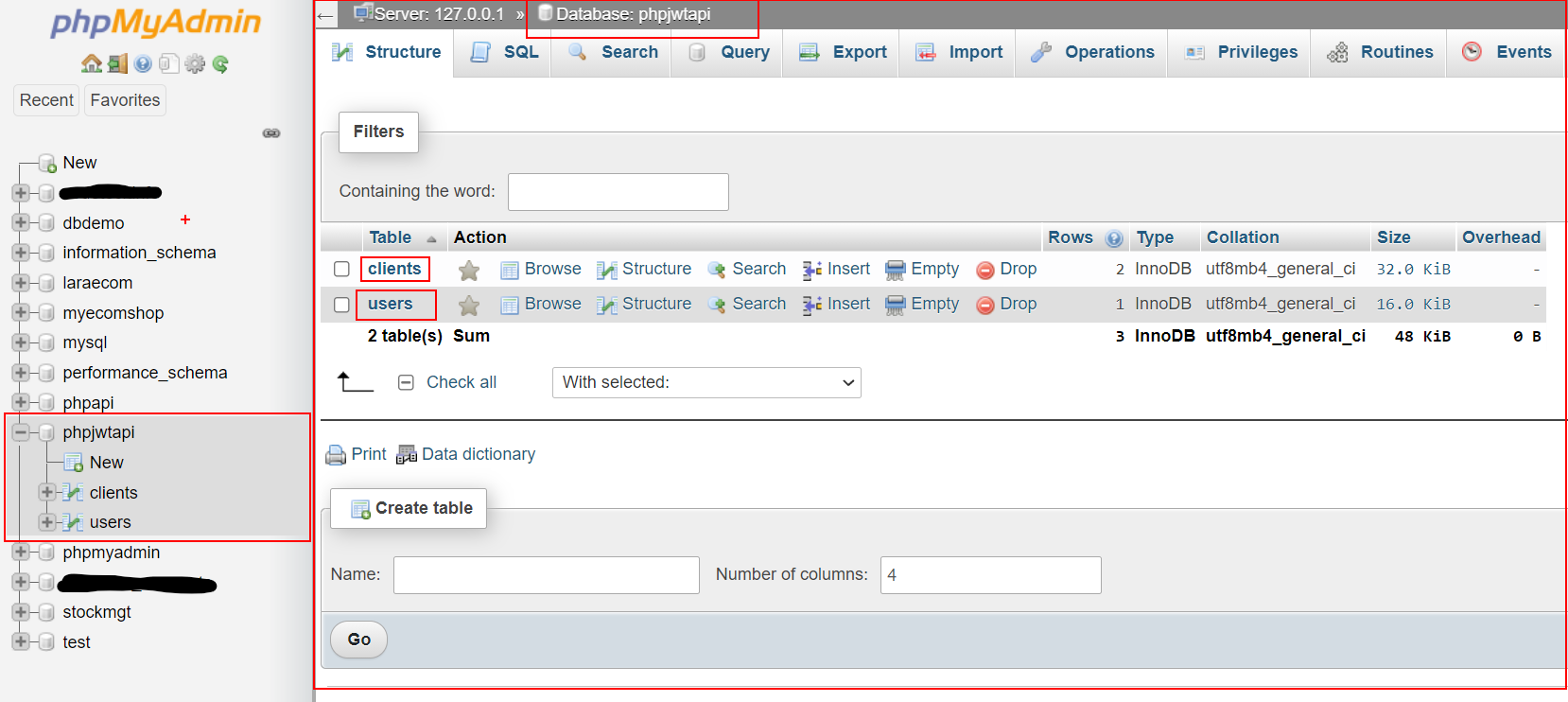Open the Query tab
1568x702 pixels.
click(x=728, y=52)
